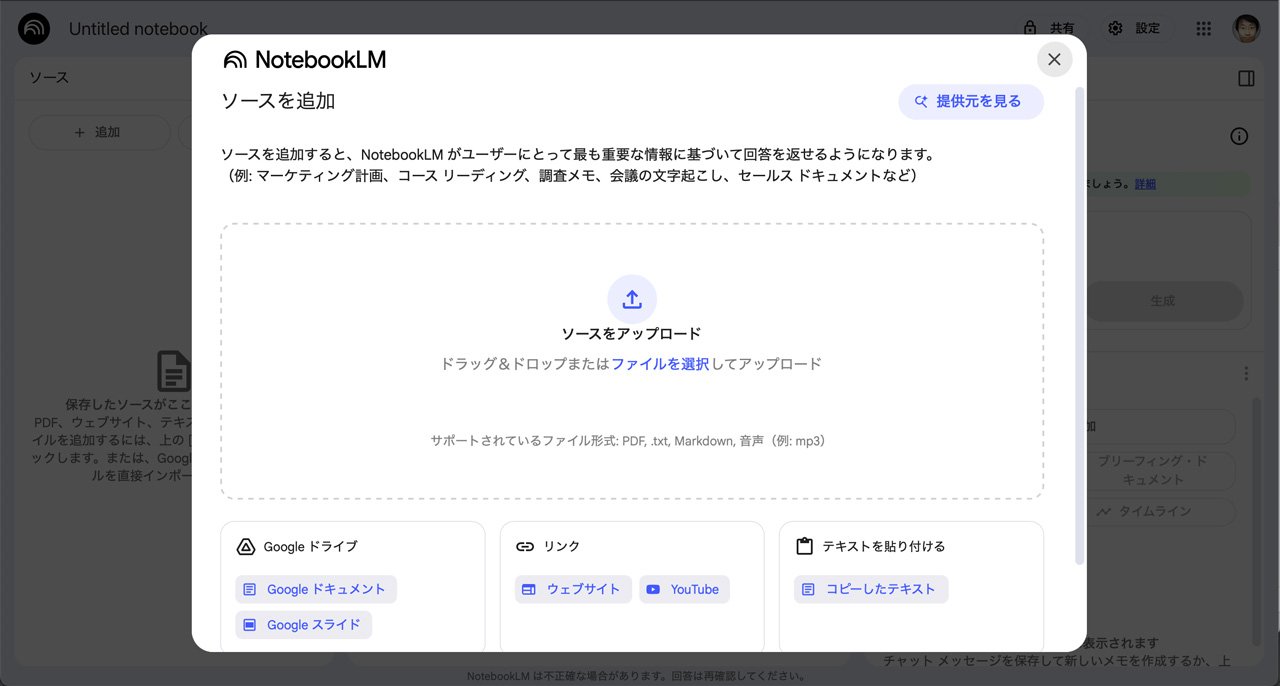Select コピーしたテキスト chip
This screenshot has height=686, width=1280.
(x=871, y=589)
